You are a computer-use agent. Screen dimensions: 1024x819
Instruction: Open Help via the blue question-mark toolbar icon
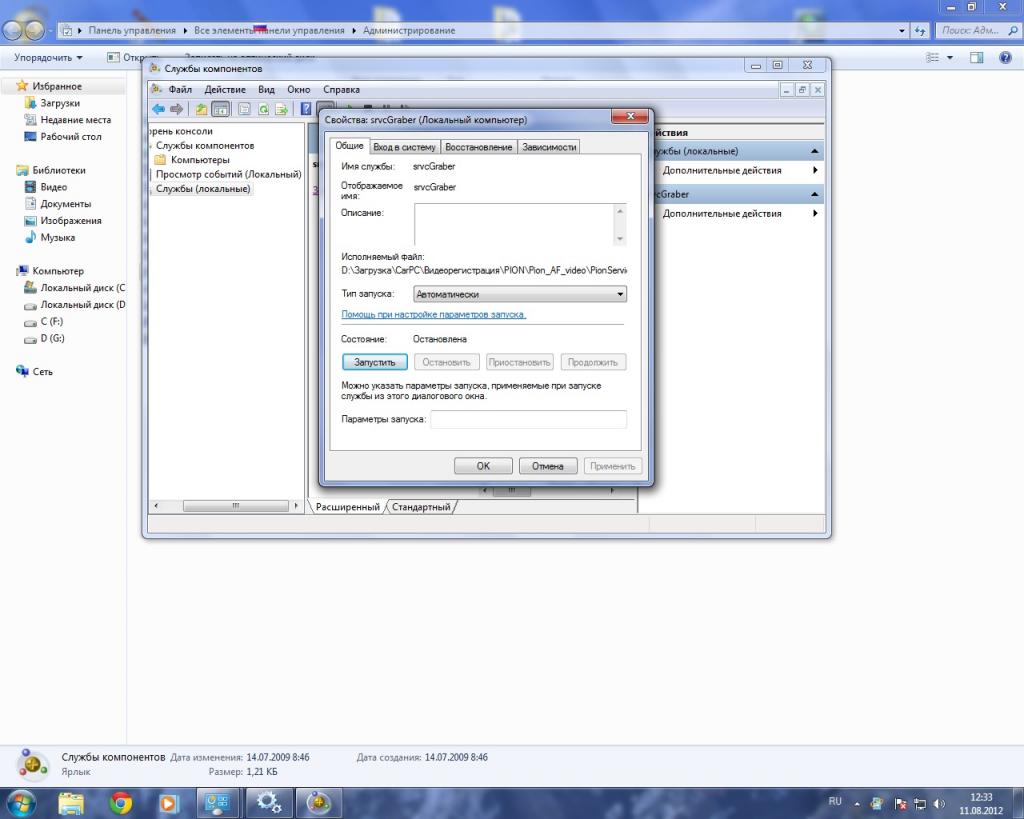point(307,109)
